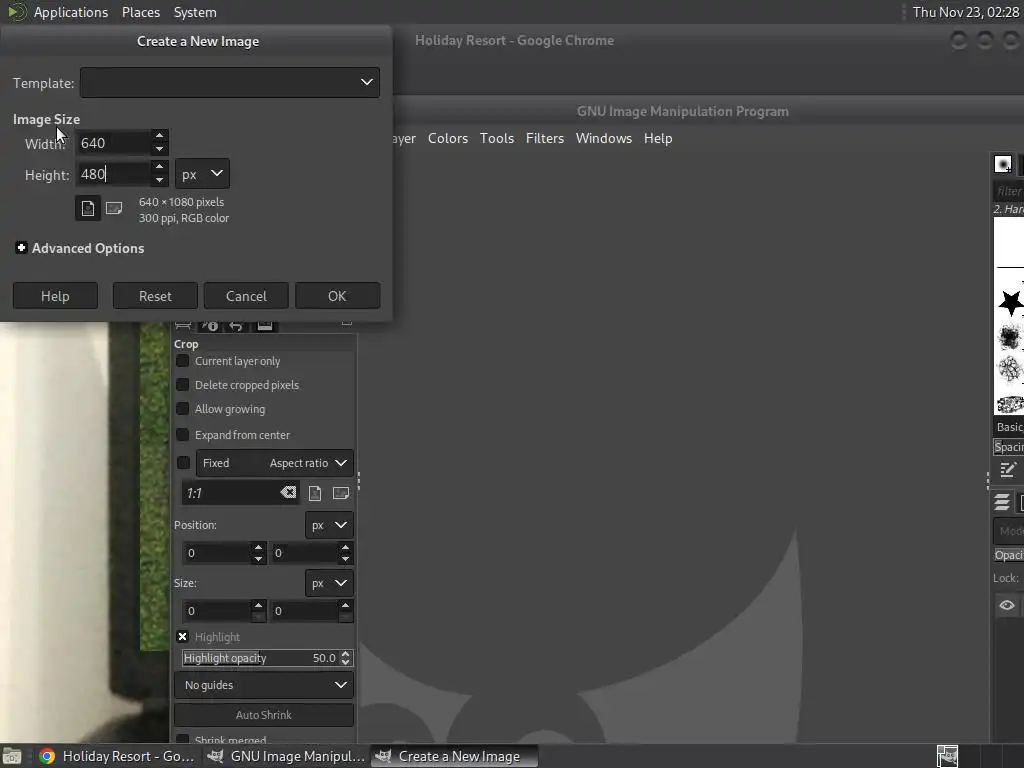Switch to GNU Image Manipulation taskbar window

tap(285, 756)
